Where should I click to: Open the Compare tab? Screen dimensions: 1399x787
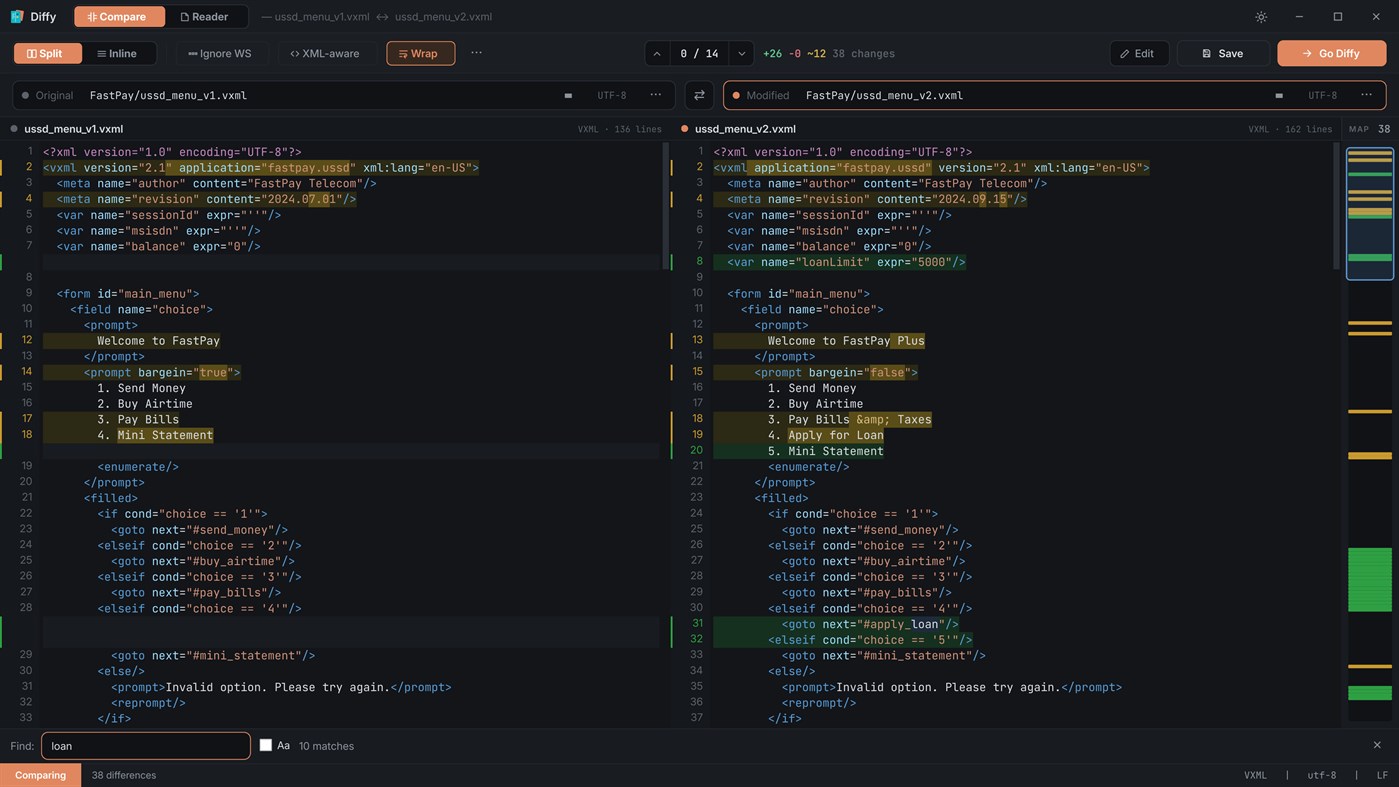119,17
